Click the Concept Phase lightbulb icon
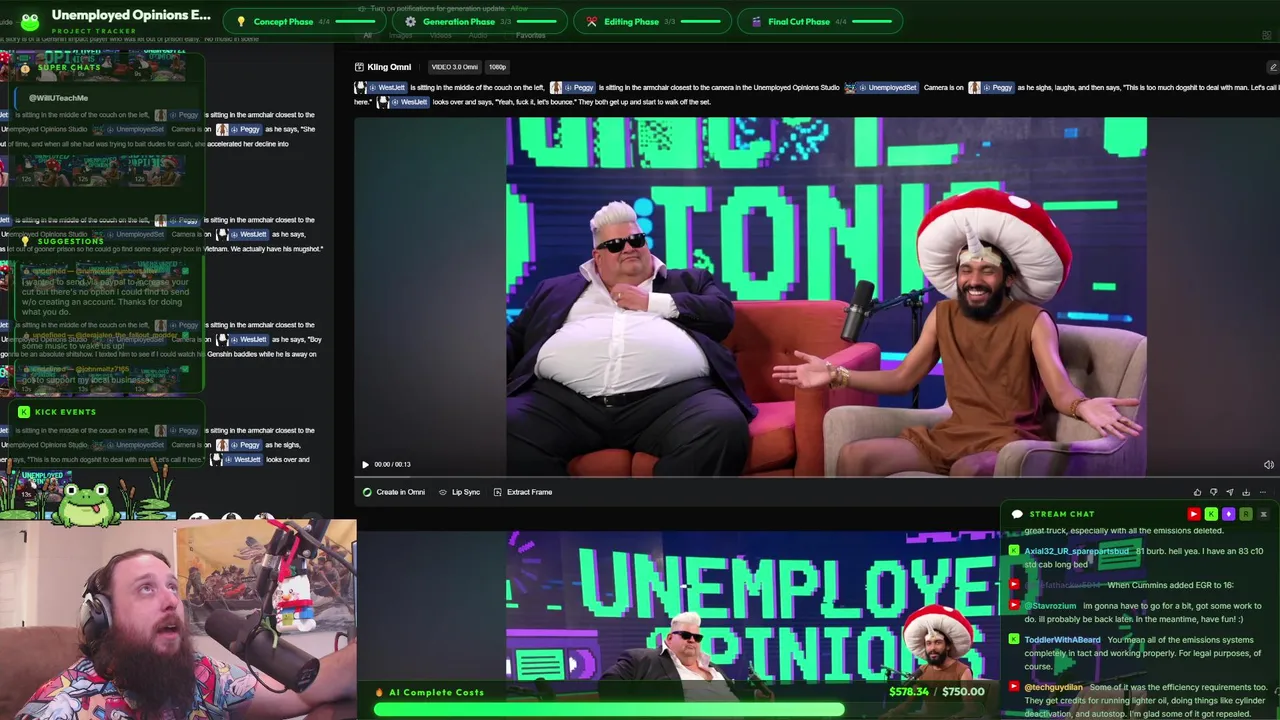 (241, 21)
